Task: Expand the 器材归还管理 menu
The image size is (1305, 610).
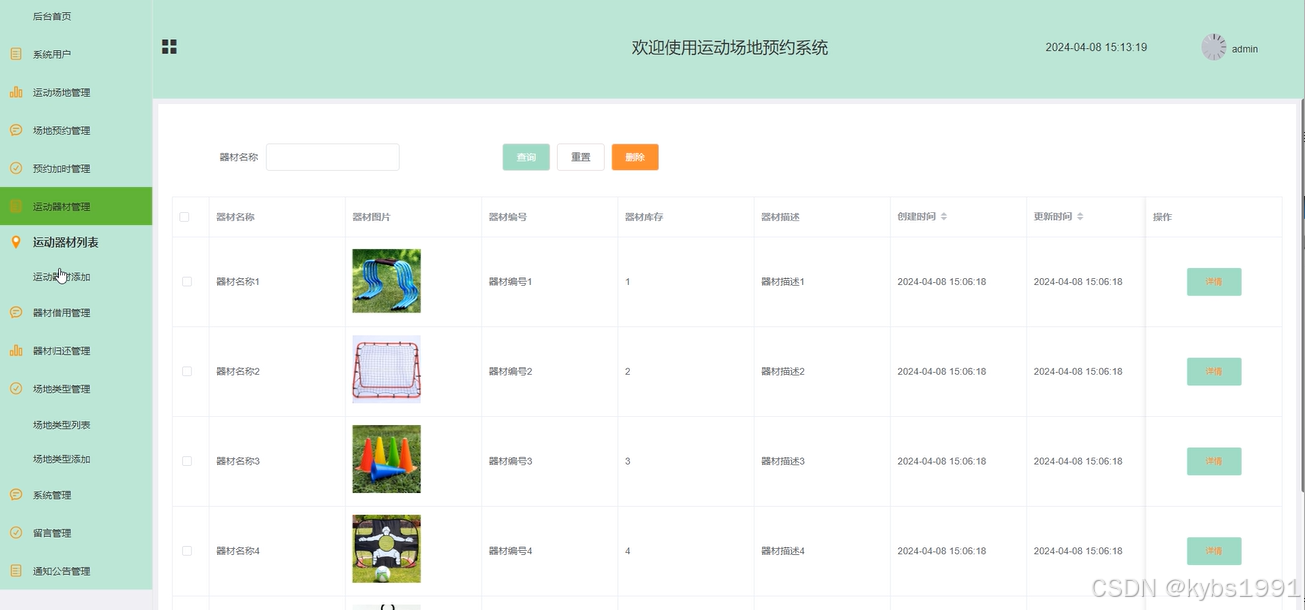Action: 76,350
